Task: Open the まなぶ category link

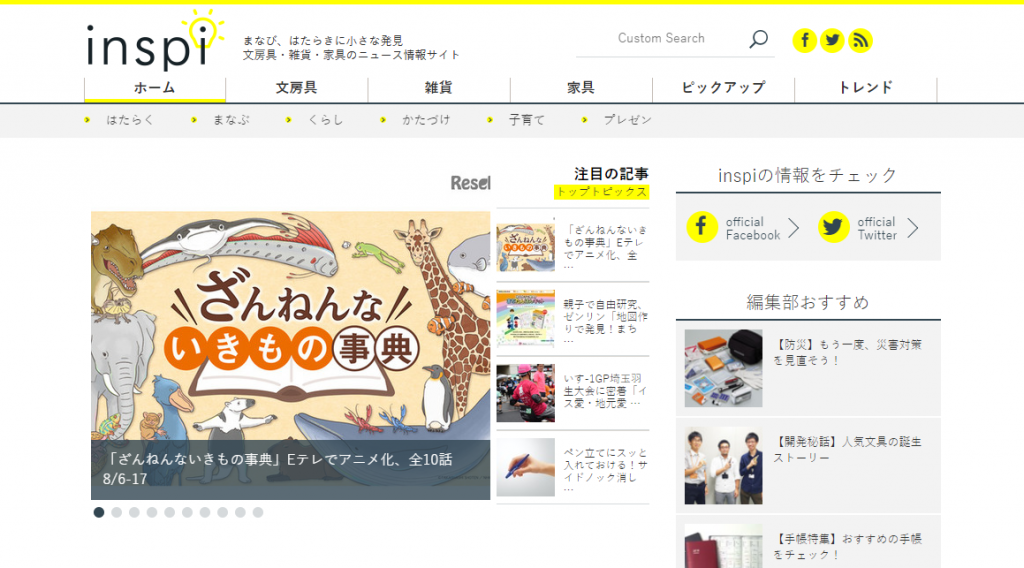Action: pos(231,120)
